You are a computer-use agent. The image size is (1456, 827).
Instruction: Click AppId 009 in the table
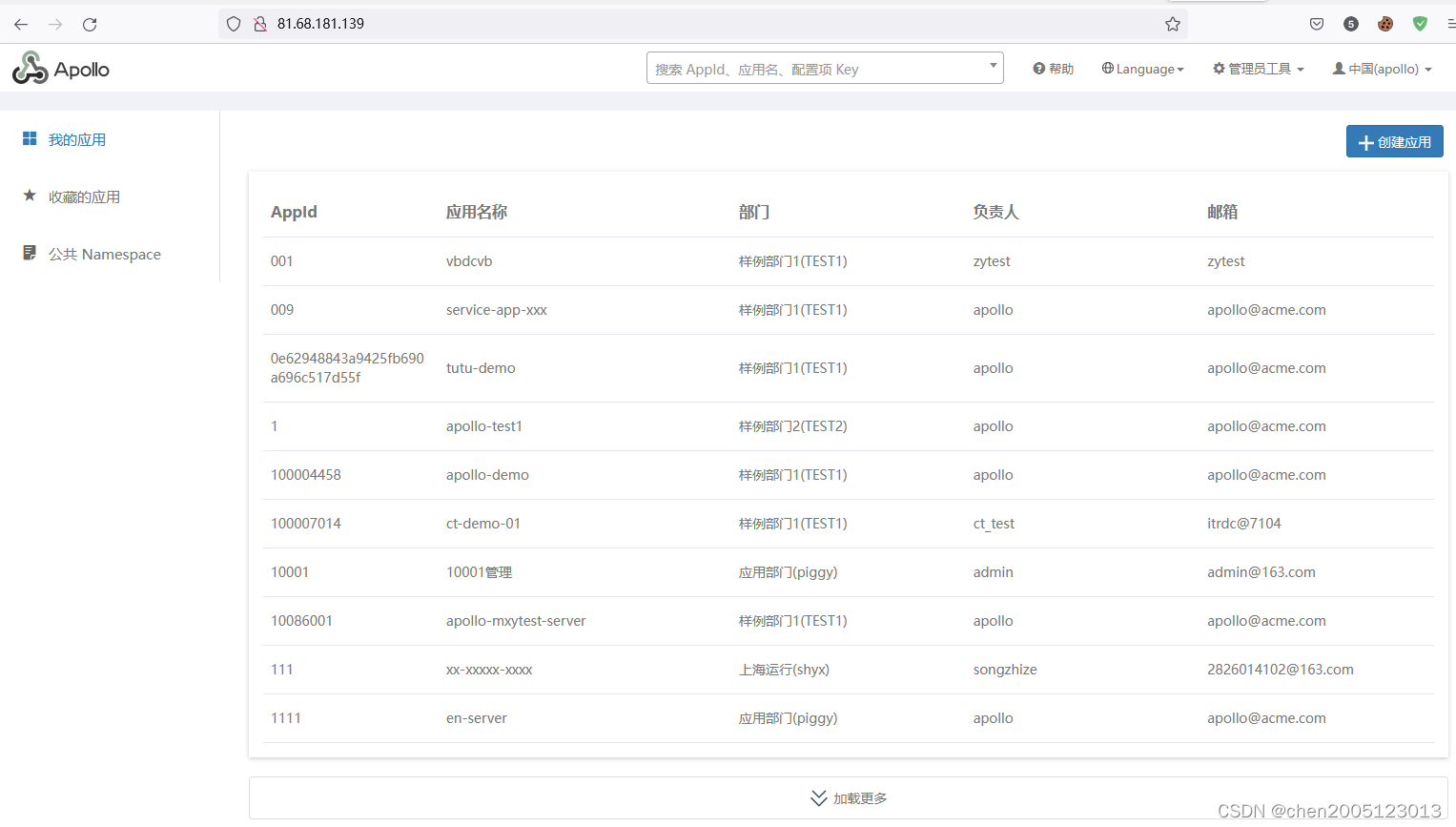[x=282, y=310]
